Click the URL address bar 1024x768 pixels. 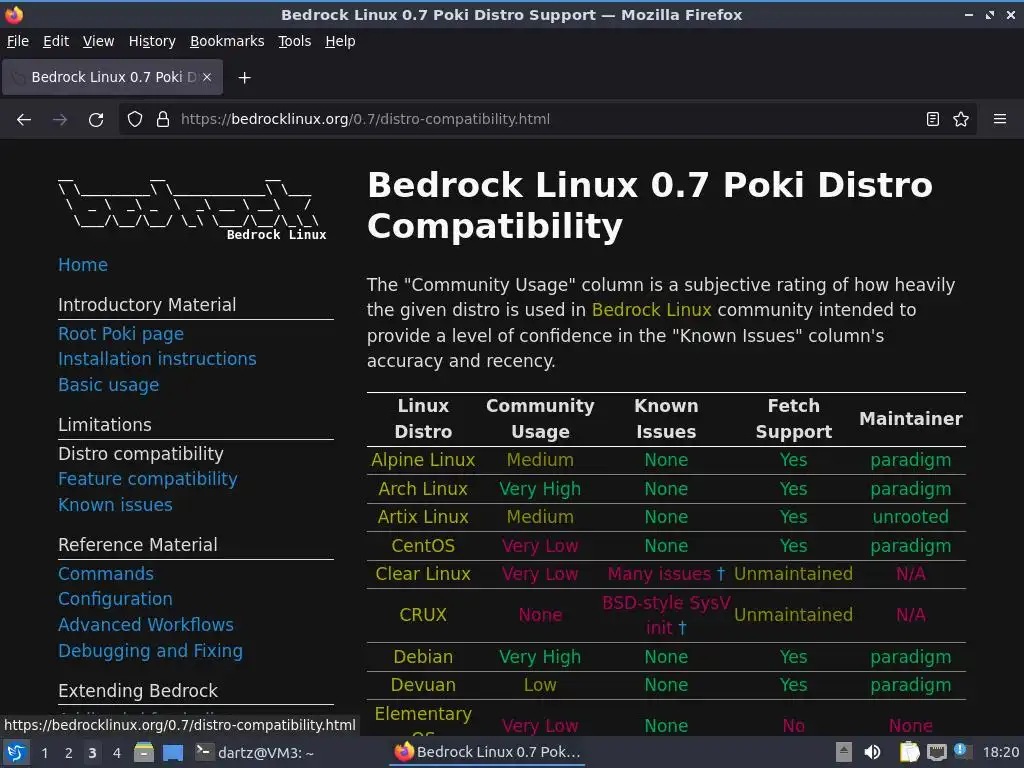click(x=549, y=120)
